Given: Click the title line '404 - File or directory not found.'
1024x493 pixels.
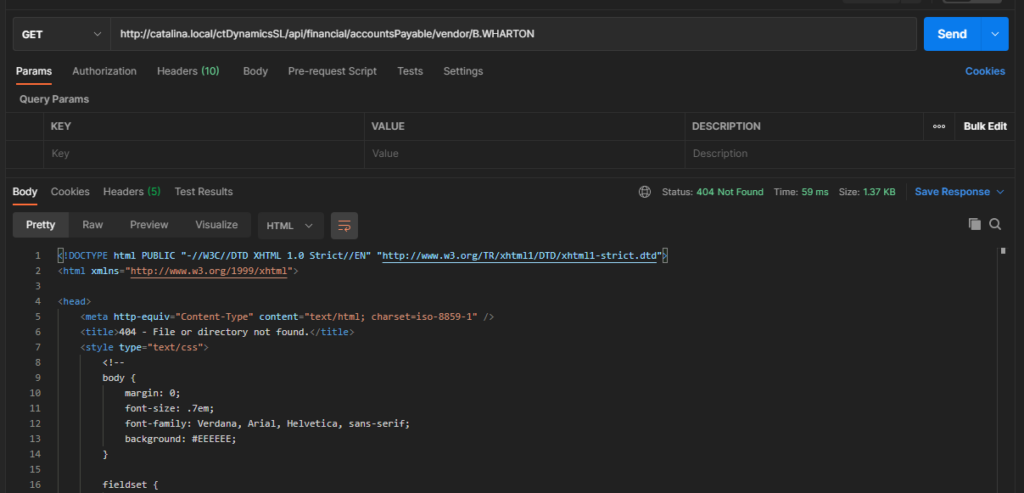Looking at the screenshot, I should 217,332.
